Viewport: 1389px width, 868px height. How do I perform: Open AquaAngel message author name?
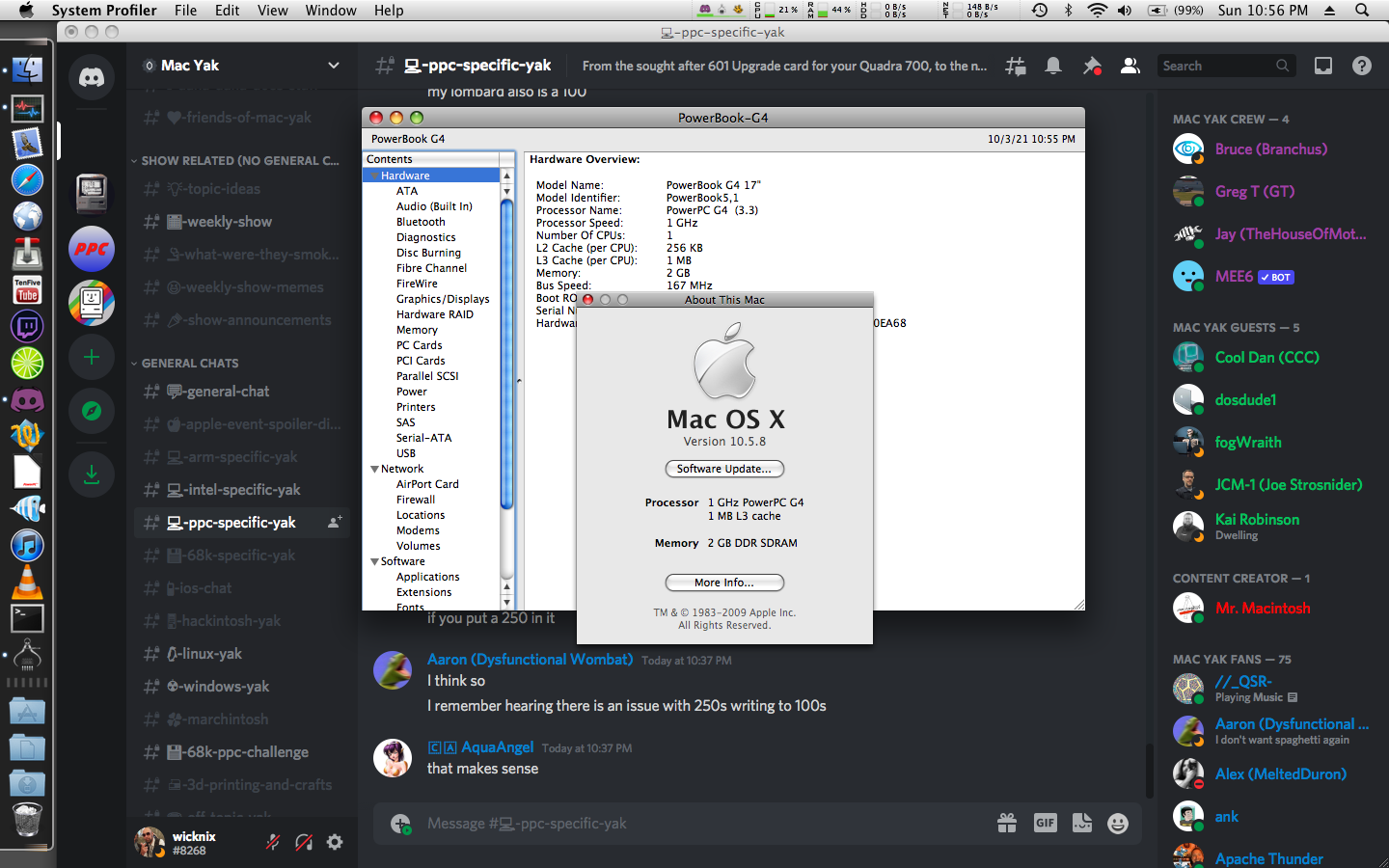pos(498,747)
